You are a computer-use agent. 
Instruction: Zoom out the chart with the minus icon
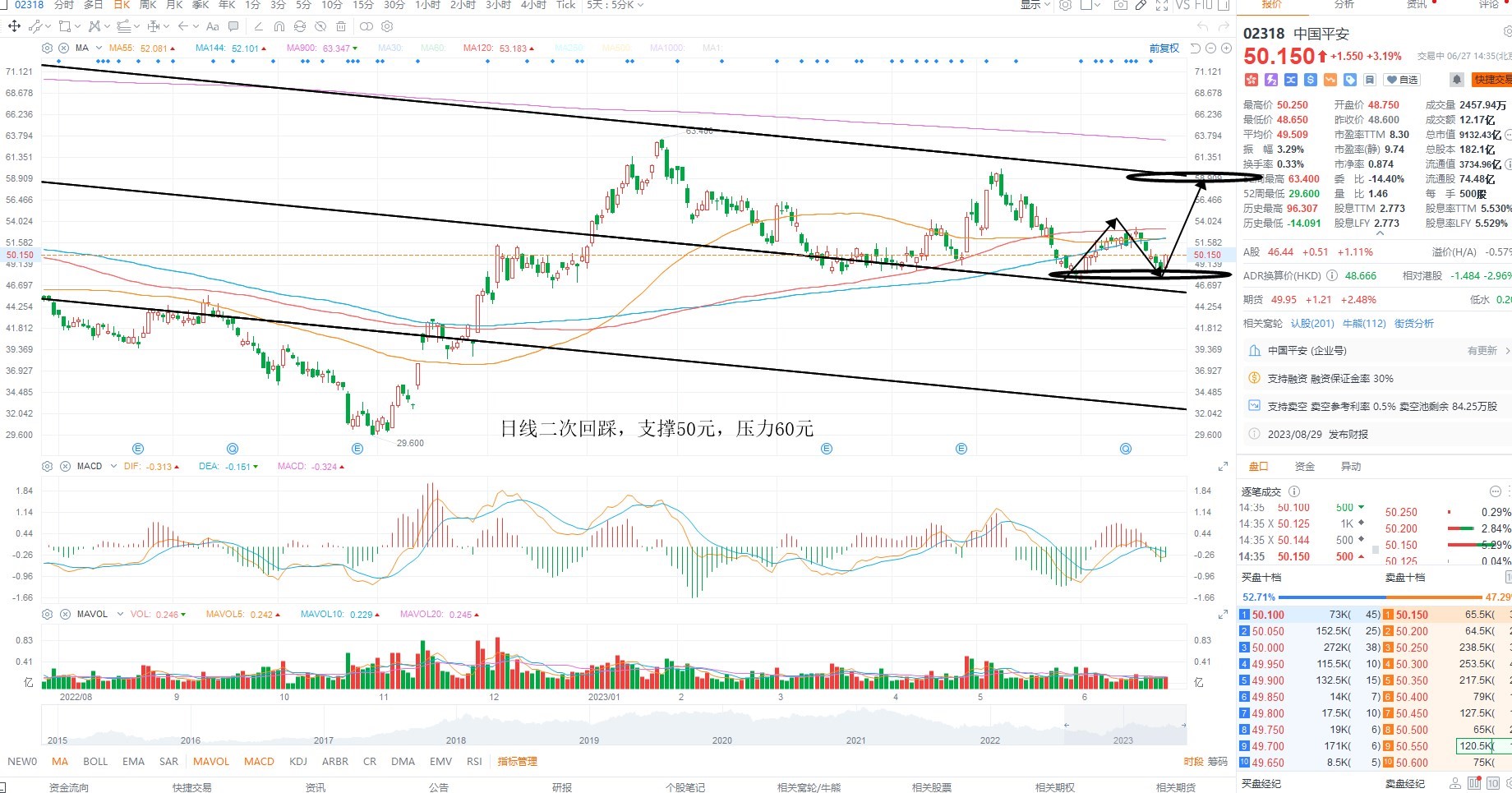tap(1212, 48)
